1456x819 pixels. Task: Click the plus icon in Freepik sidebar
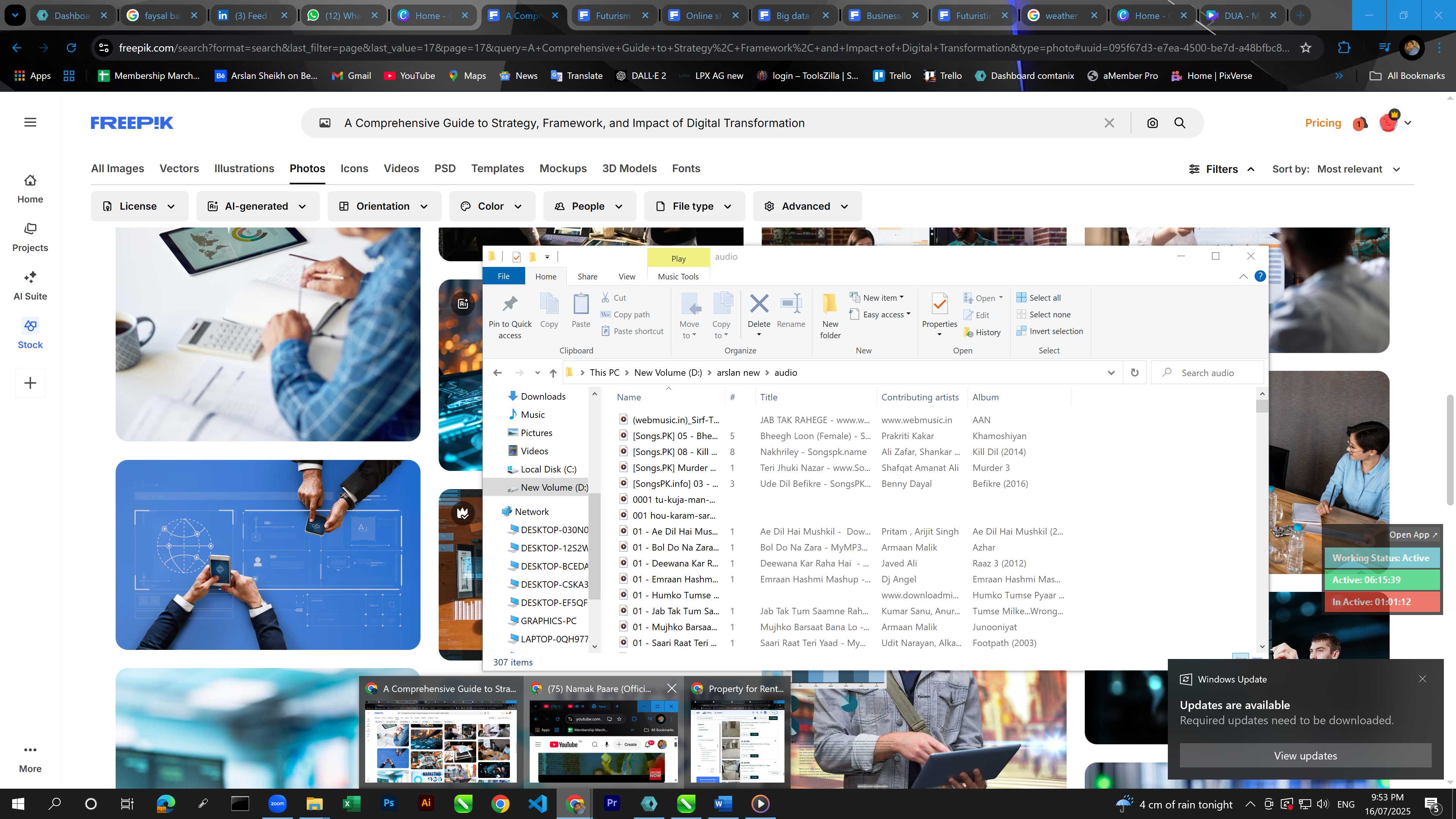coord(30,383)
